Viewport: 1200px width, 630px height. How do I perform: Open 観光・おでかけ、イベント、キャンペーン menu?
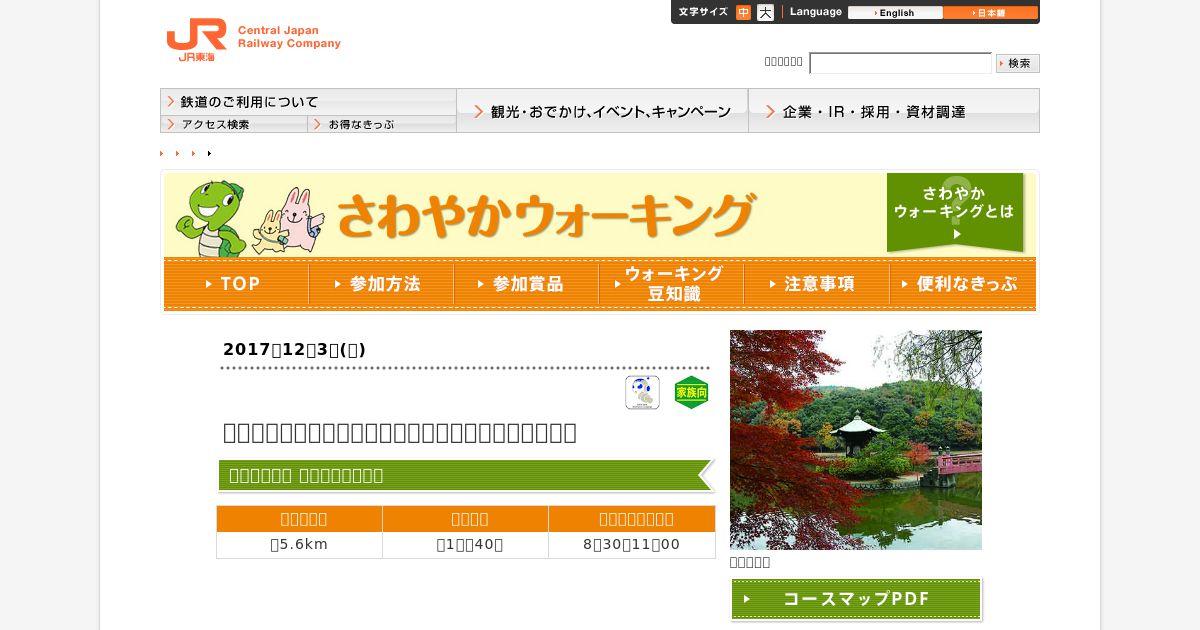pos(602,110)
